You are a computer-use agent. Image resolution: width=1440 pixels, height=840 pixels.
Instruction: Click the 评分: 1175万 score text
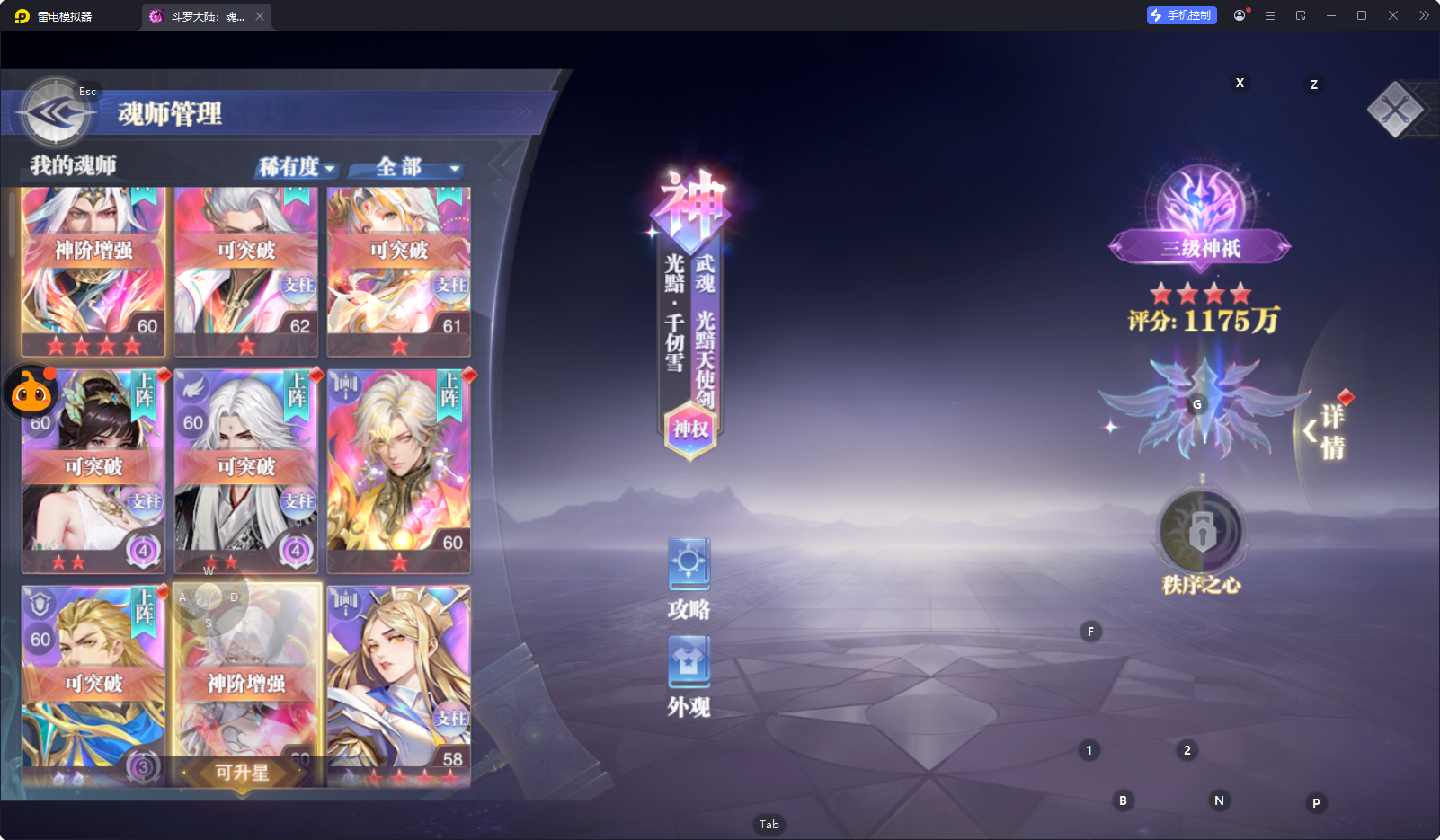click(1204, 321)
